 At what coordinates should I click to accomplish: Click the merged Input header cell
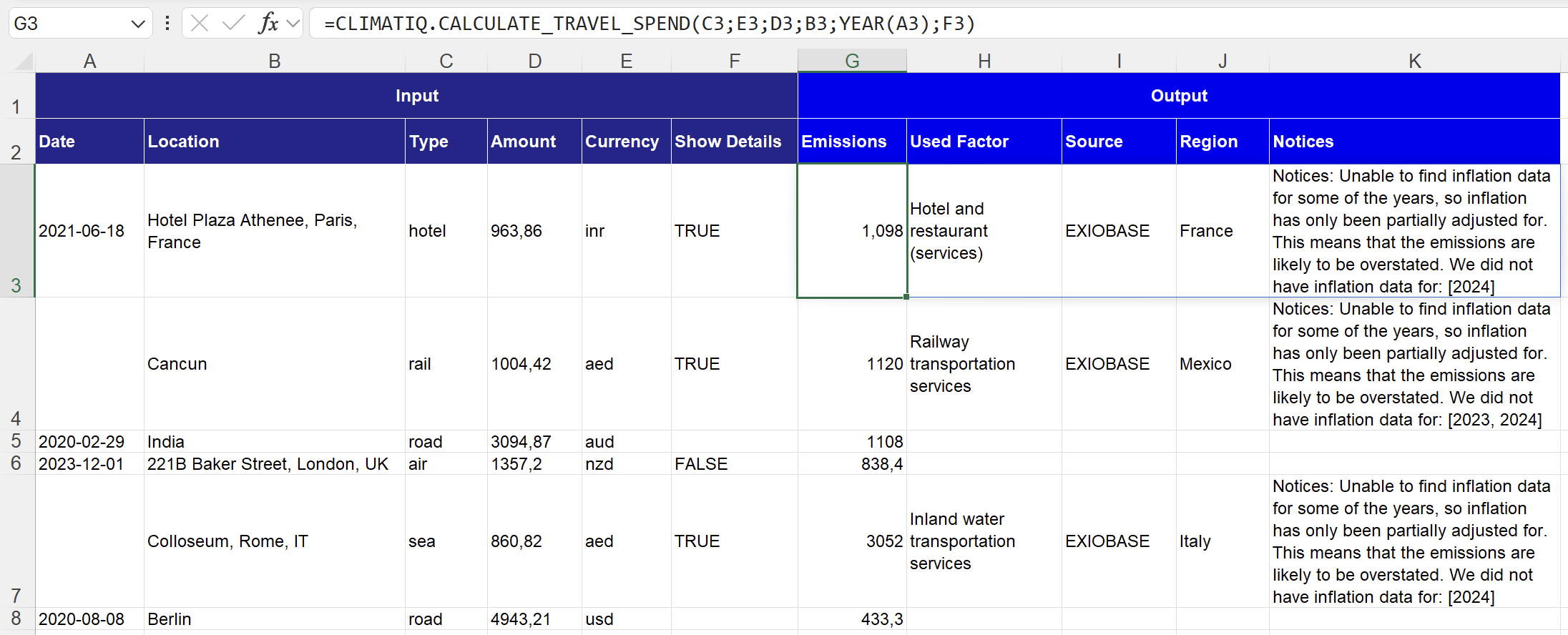pyautogui.click(x=416, y=96)
